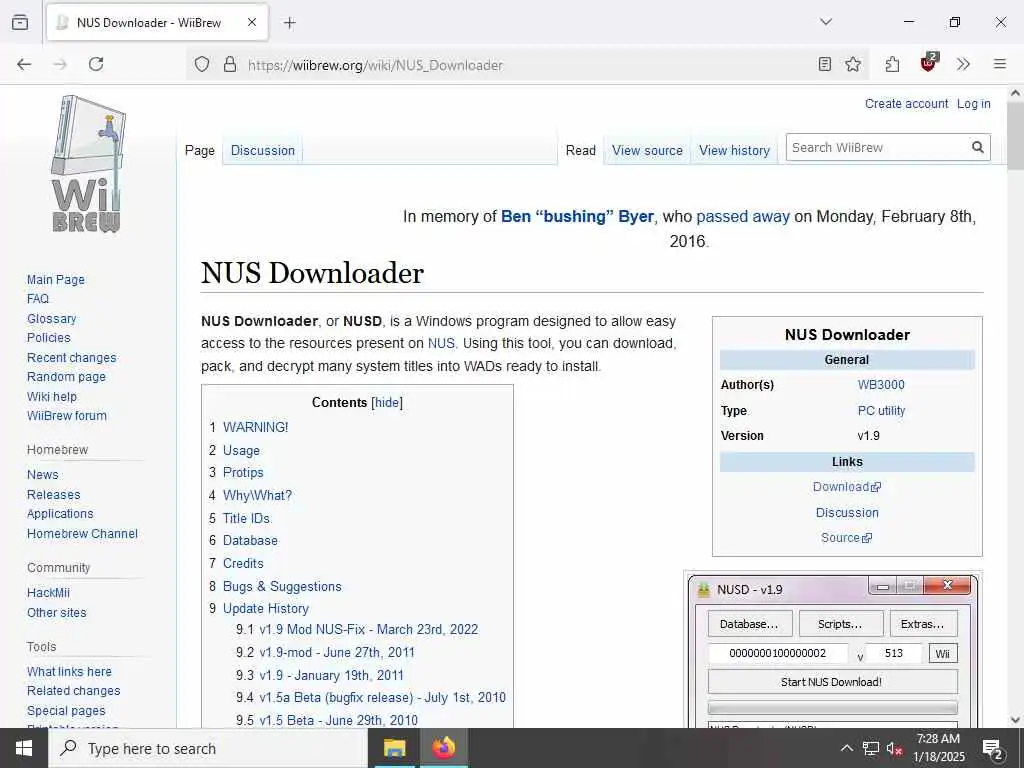Open Recent changes sidebar link
Image resolution: width=1024 pixels, height=768 pixels.
click(71, 358)
